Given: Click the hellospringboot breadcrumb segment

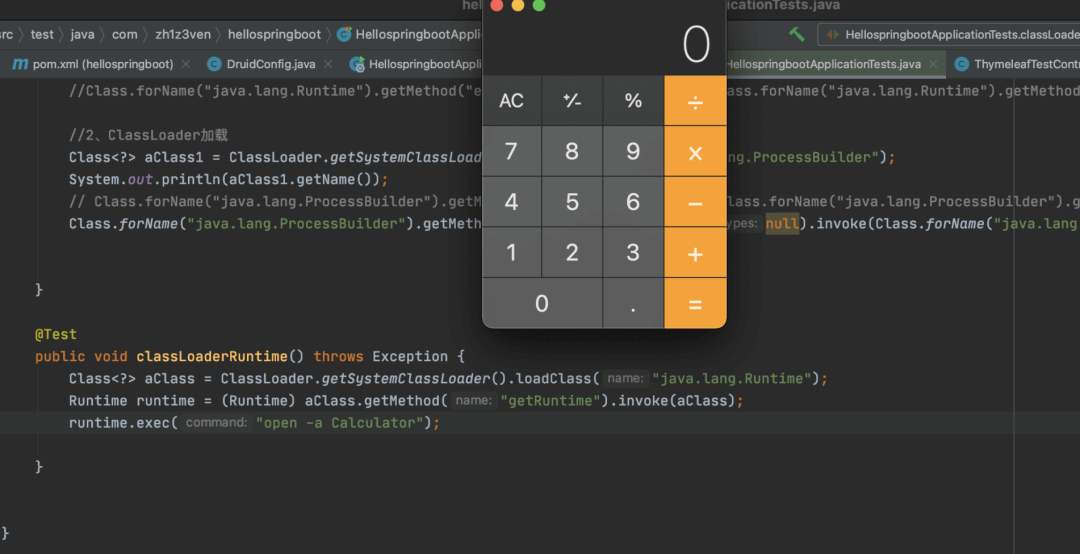Looking at the screenshot, I should [x=274, y=34].
